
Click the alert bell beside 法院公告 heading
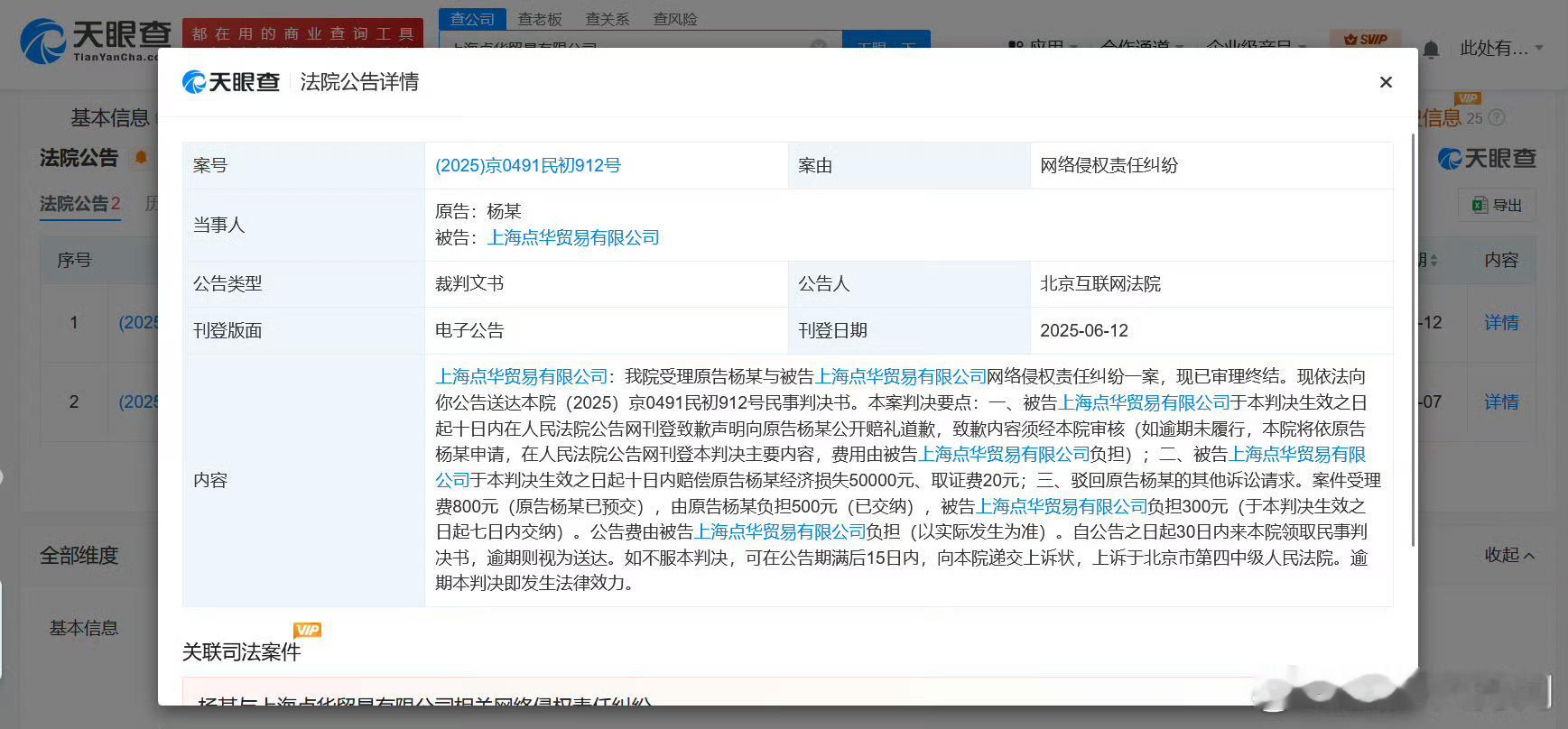coord(141,158)
